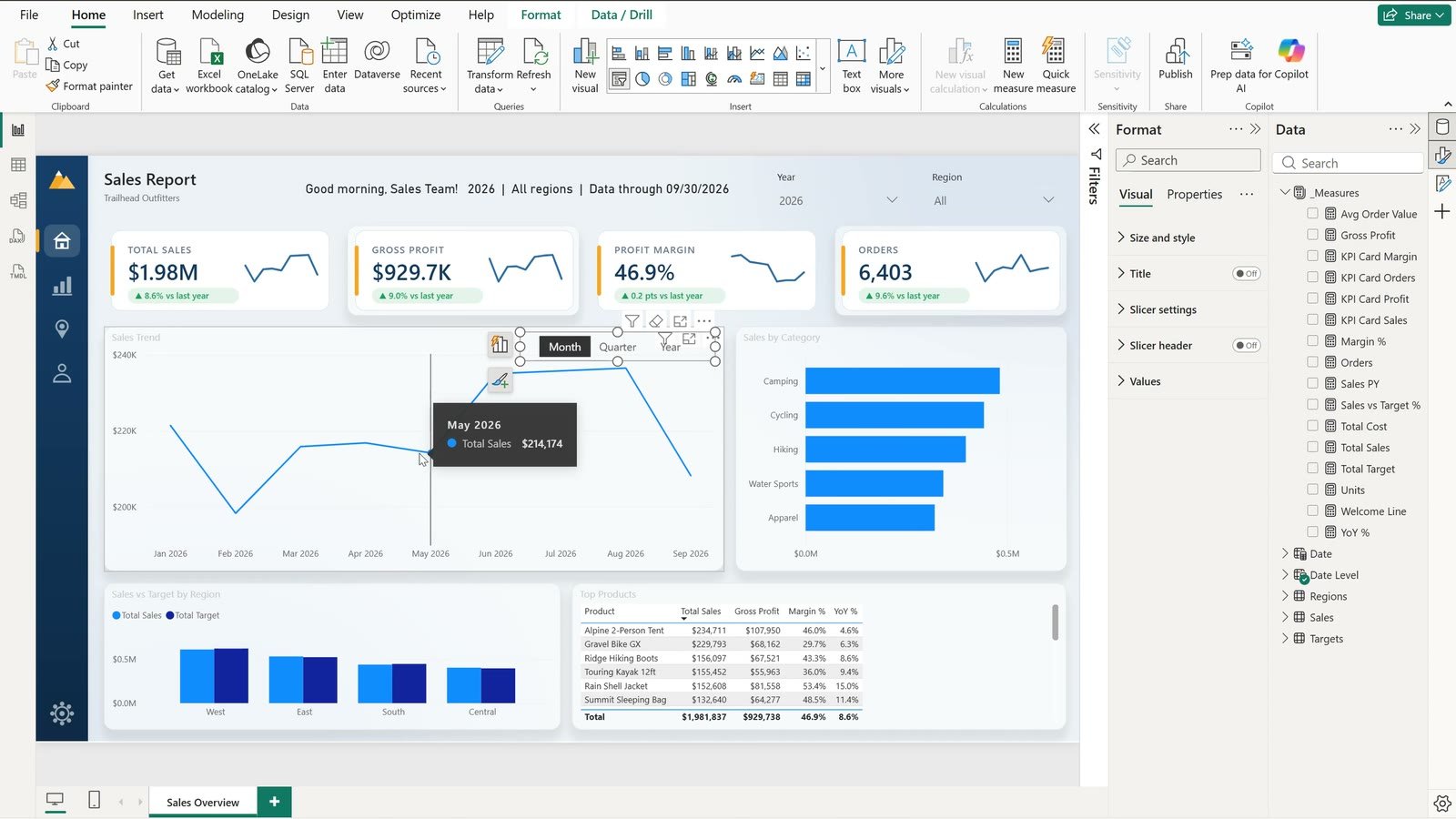Insert a Text box
Viewport: 1456px width, 819px height.
(x=852, y=66)
